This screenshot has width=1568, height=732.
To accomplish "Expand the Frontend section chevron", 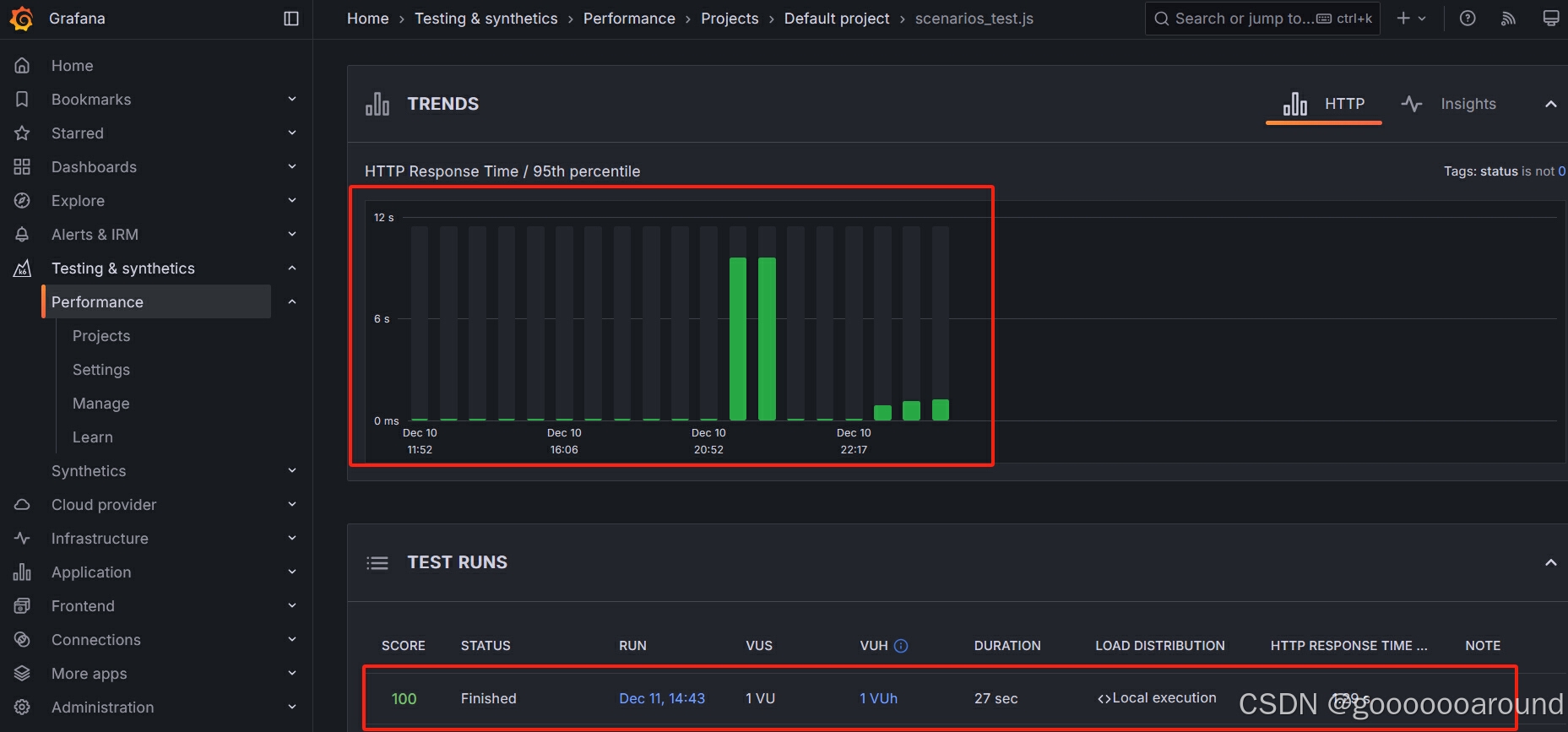I will 292,605.
